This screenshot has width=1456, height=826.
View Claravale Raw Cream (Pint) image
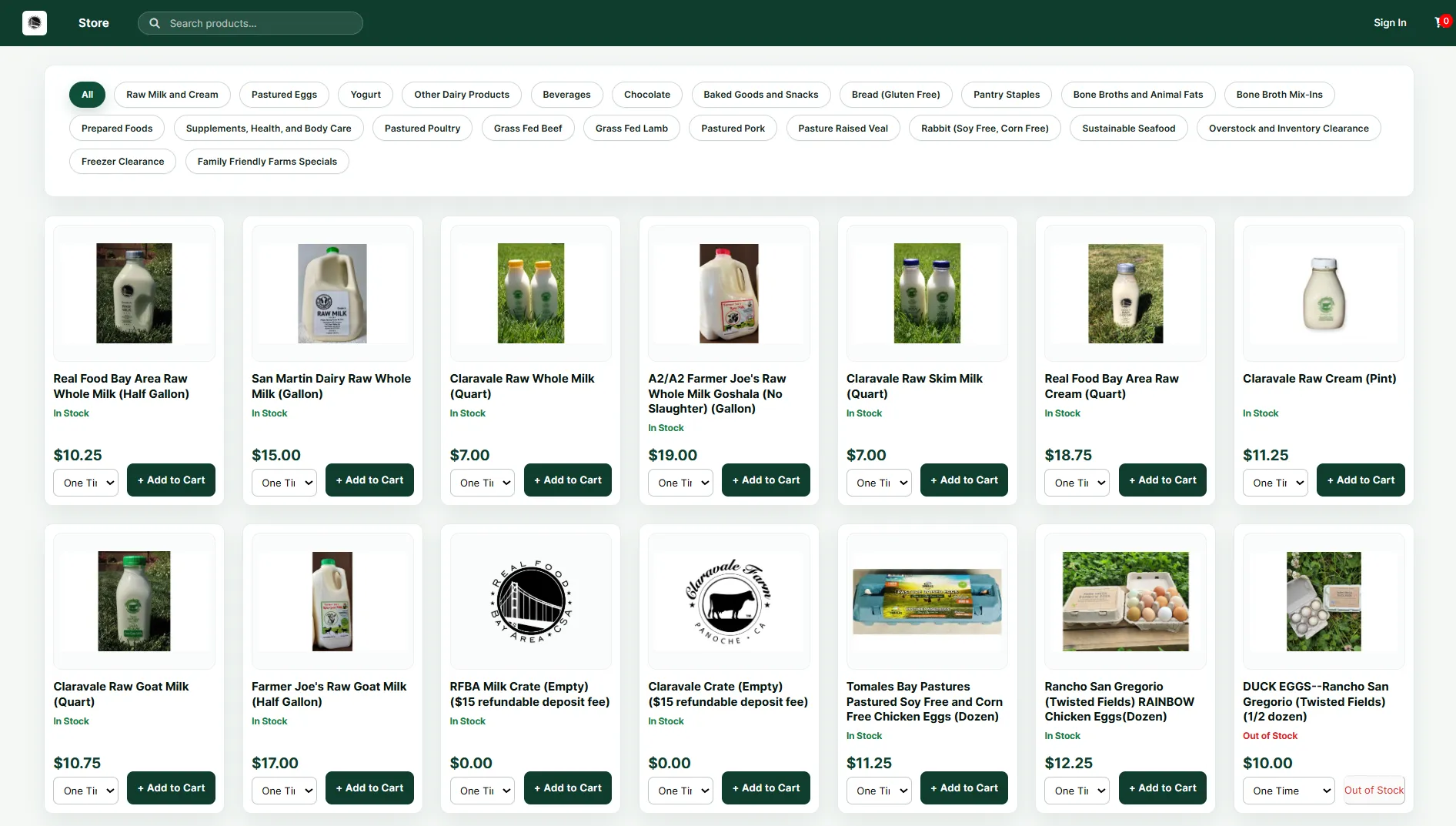[x=1324, y=293]
